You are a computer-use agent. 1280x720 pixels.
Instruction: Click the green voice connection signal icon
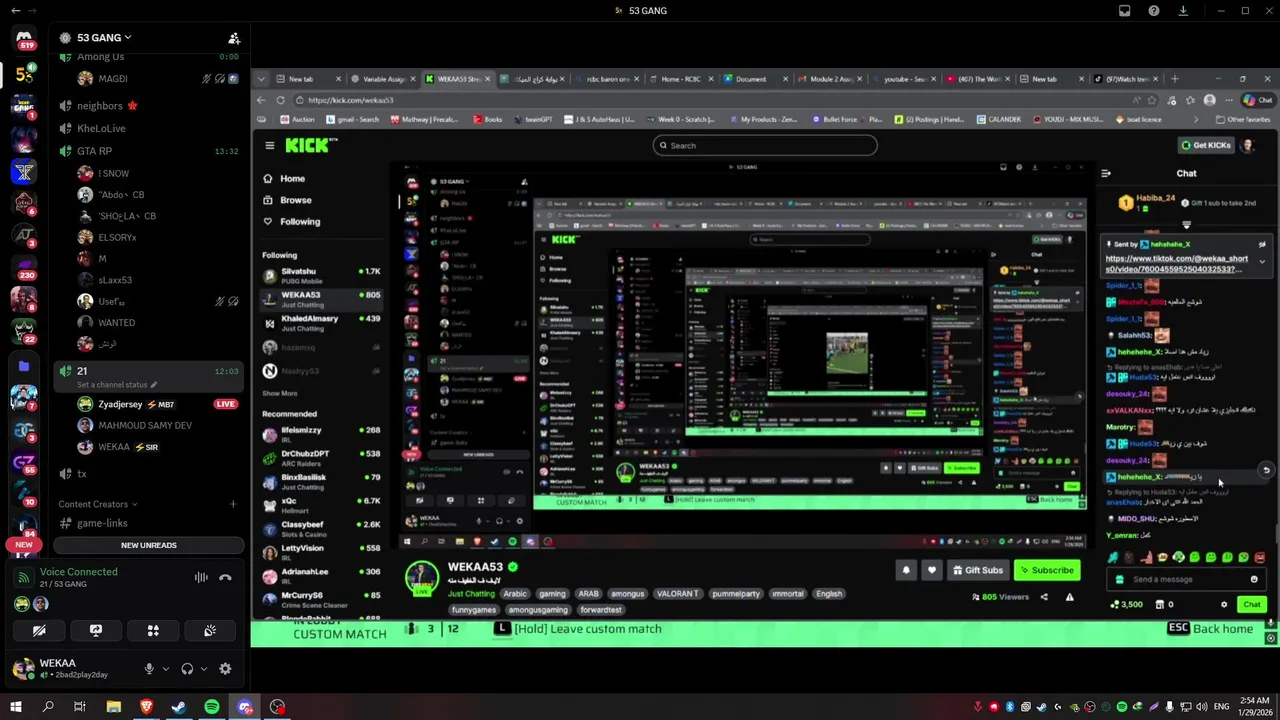click(x=23, y=578)
